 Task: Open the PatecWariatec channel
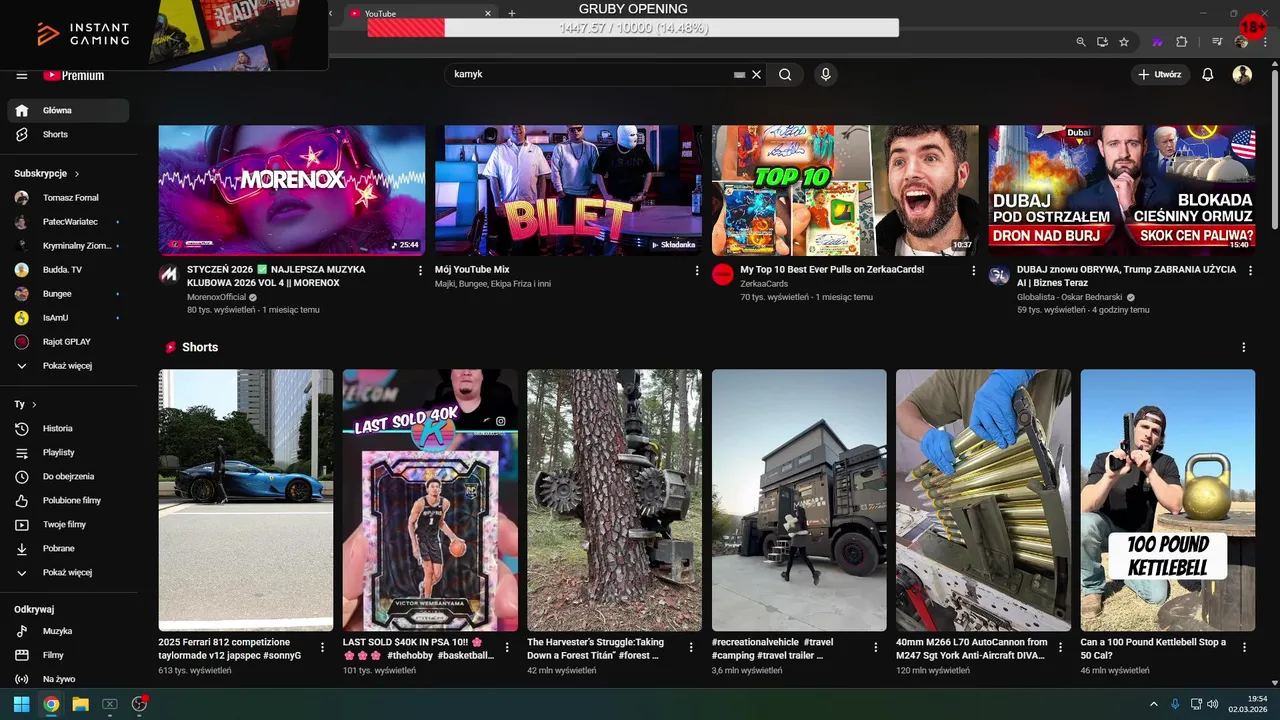(x=68, y=222)
